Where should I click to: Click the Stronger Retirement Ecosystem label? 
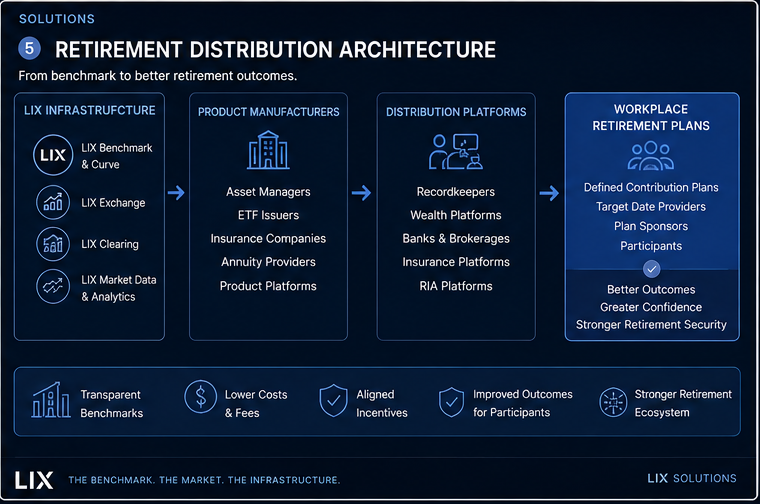coord(683,403)
